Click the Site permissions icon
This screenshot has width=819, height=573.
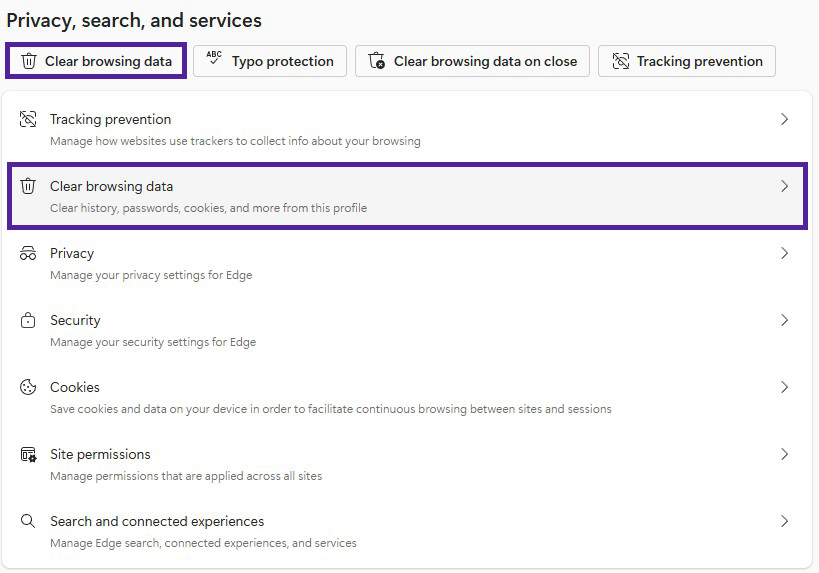(28, 455)
